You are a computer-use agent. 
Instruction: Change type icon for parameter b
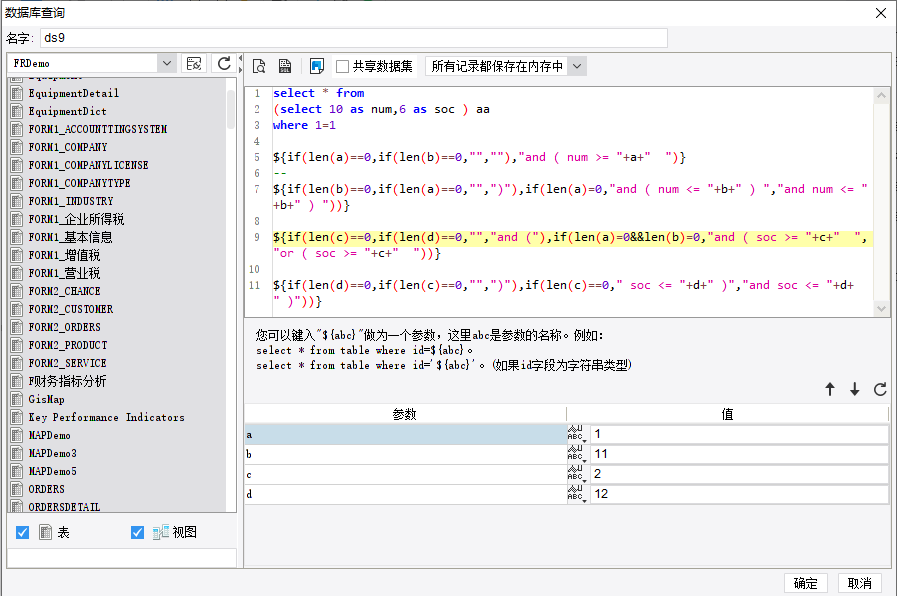point(577,454)
